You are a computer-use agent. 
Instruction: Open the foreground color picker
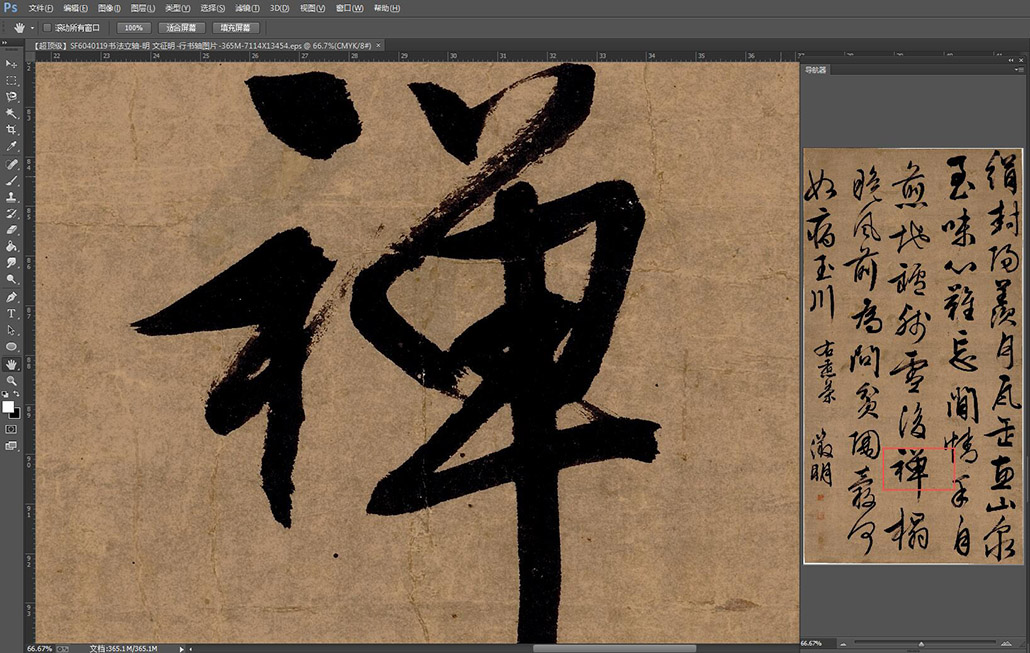tap(7, 407)
